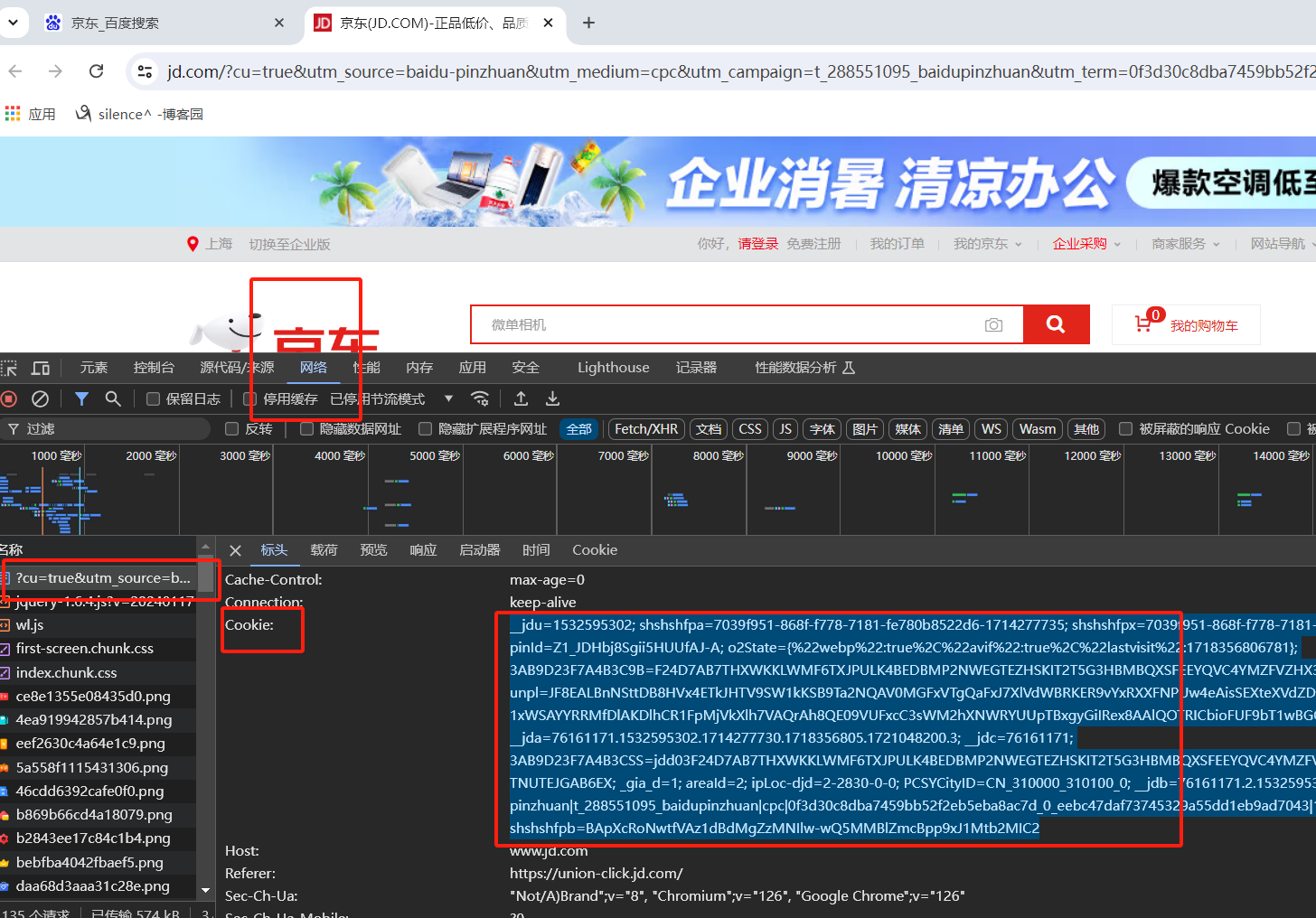Switch to the 控制台 DevTools tab

coord(154,368)
